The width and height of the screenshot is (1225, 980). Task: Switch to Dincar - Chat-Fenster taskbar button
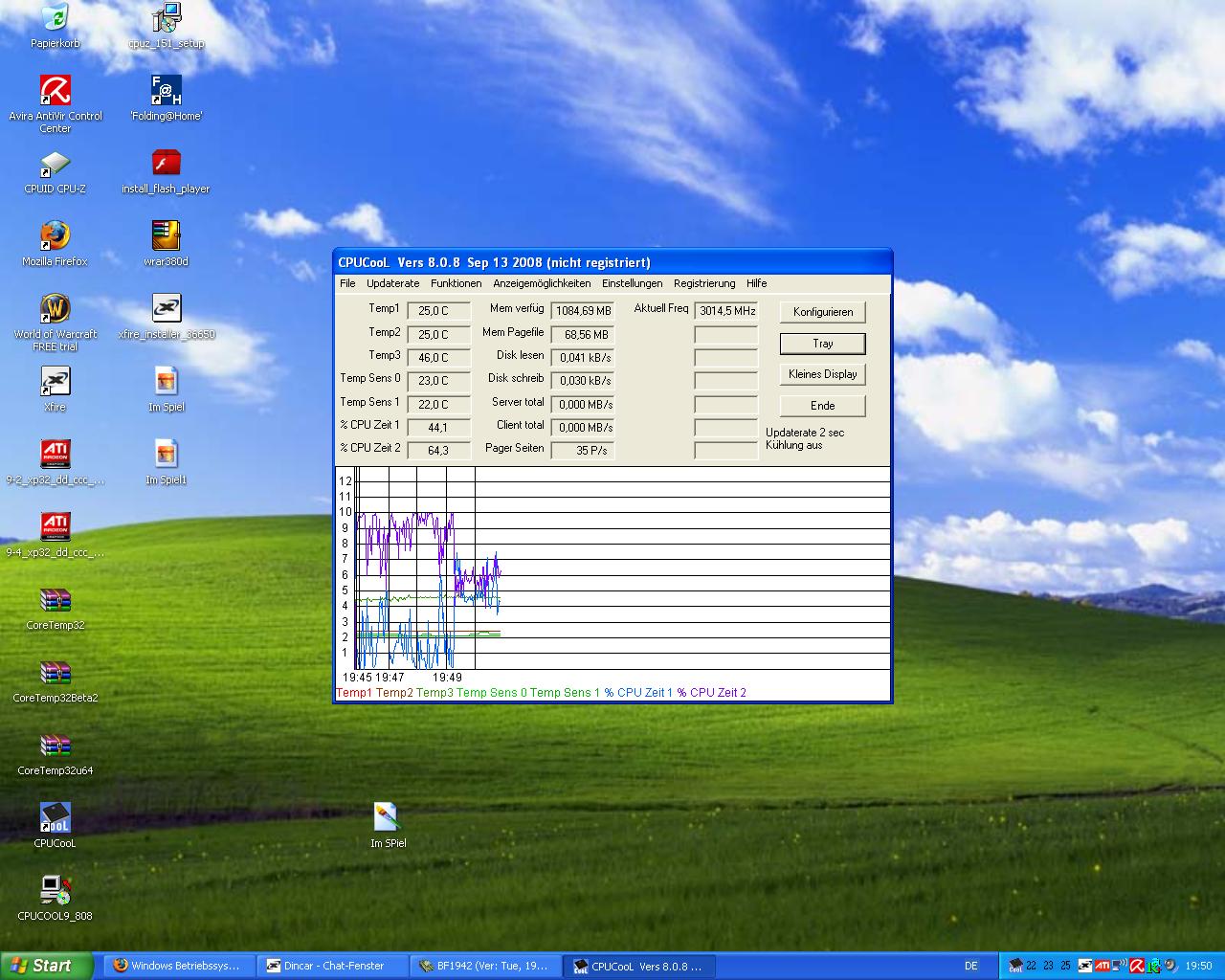(332, 966)
